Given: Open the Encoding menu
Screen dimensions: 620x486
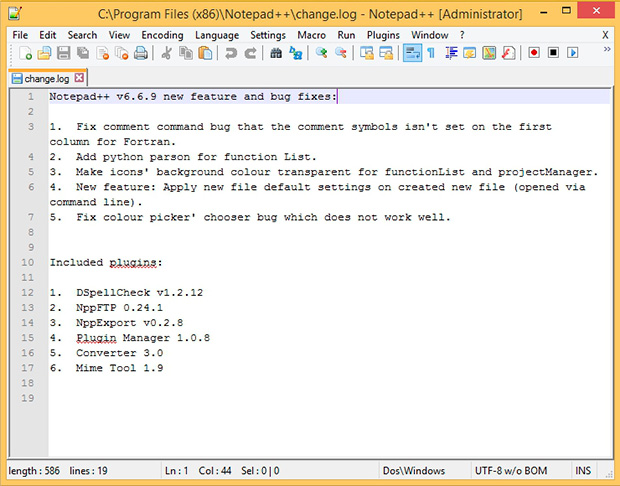Looking at the screenshot, I should click(162, 35).
